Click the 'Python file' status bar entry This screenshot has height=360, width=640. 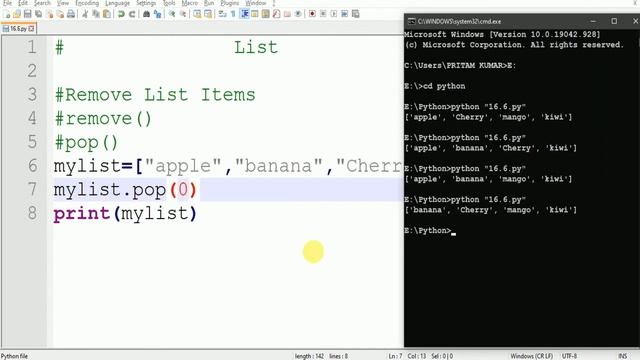click(x=15, y=356)
